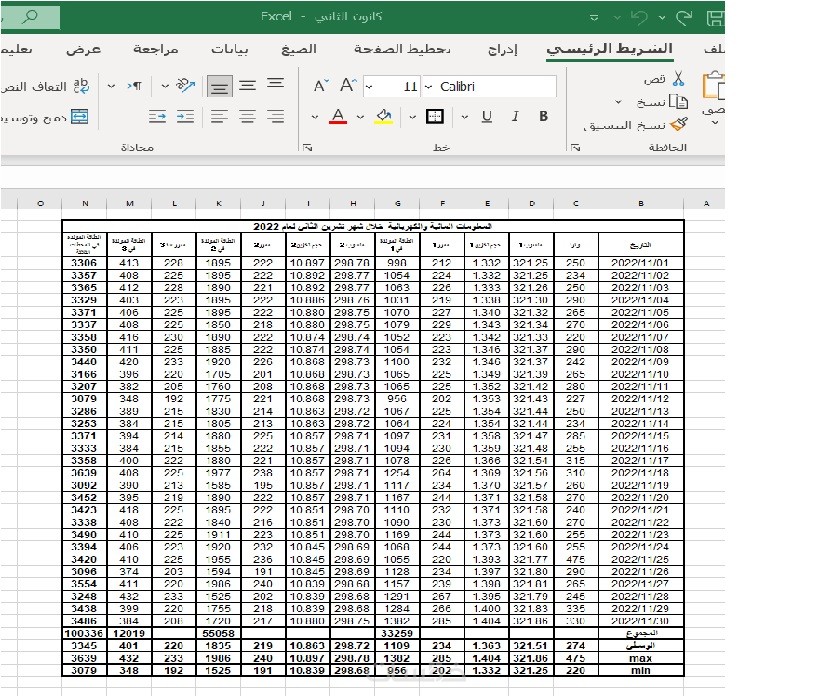Toggle Bold formatting

click(x=543, y=116)
